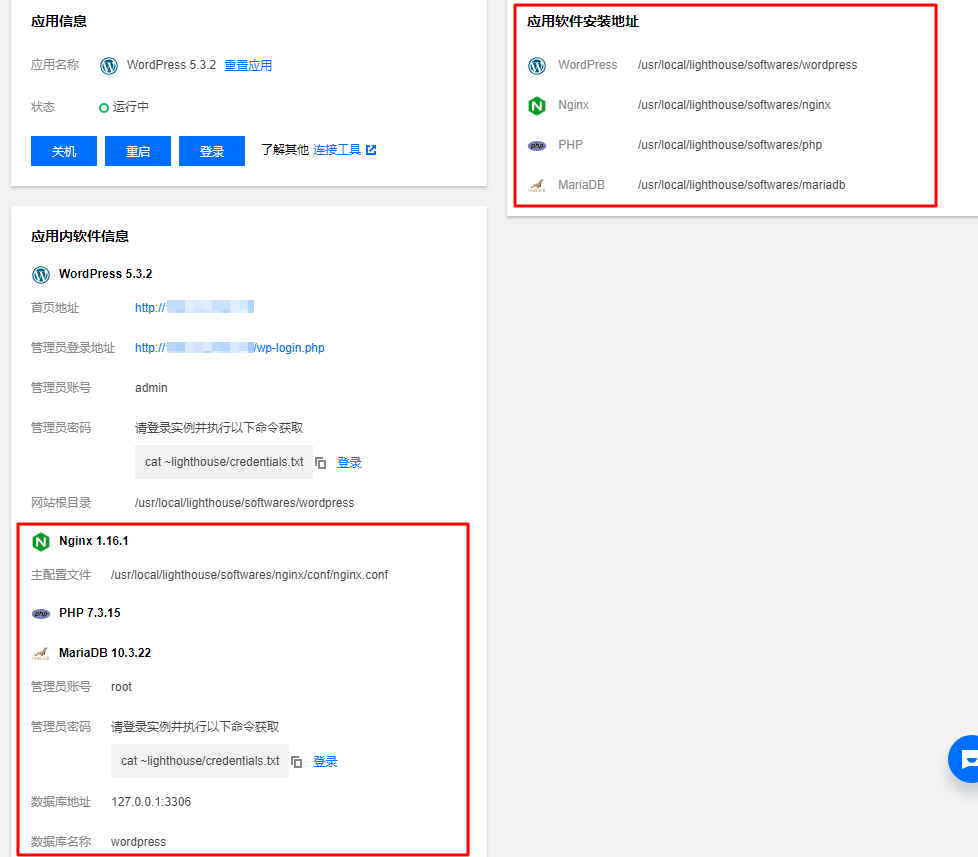Image resolution: width=978 pixels, height=857 pixels.
Task: Click MariaDB 10.3.22 logo icon
Action: (x=41, y=653)
